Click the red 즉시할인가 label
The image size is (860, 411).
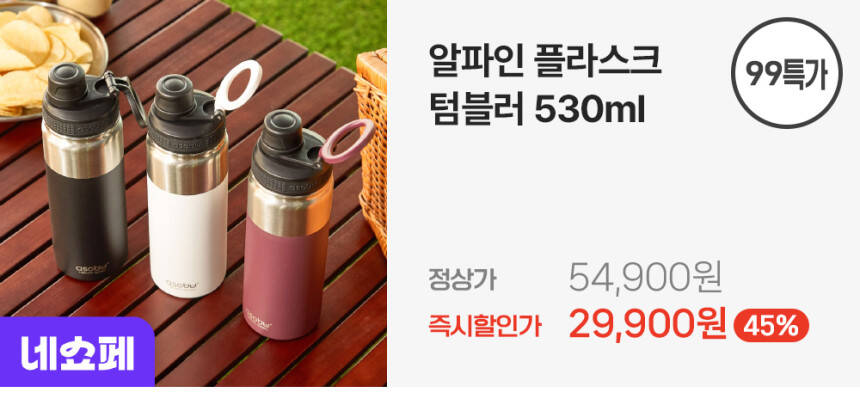coord(485,326)
